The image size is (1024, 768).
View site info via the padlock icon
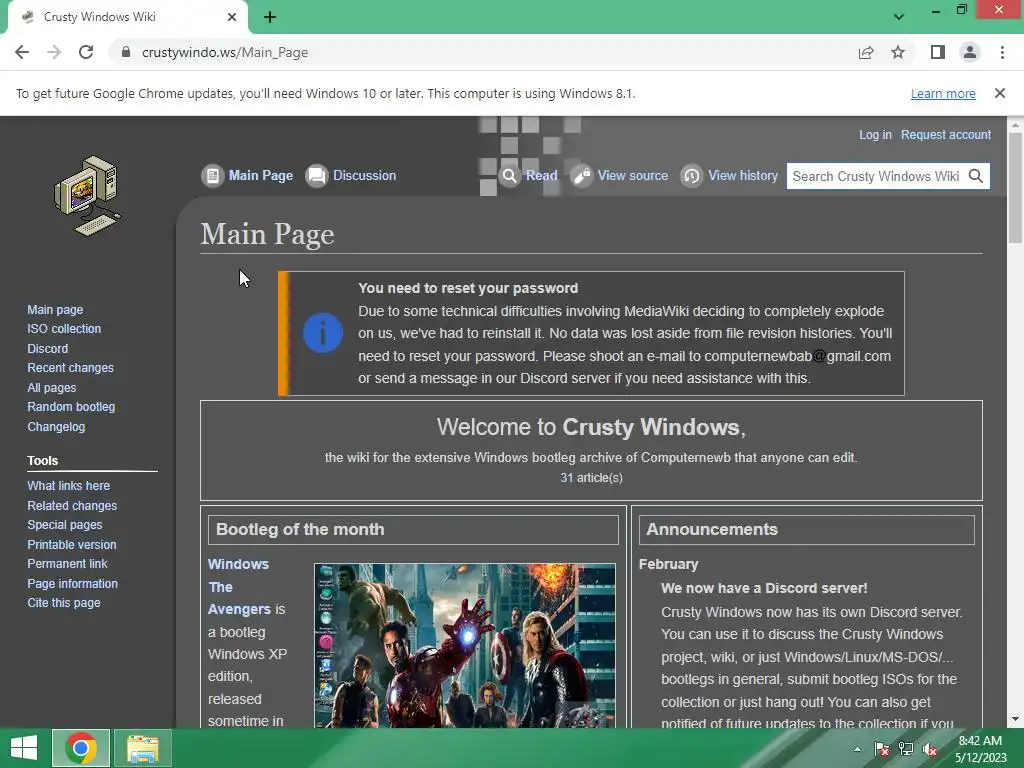(x=126, y=52)
